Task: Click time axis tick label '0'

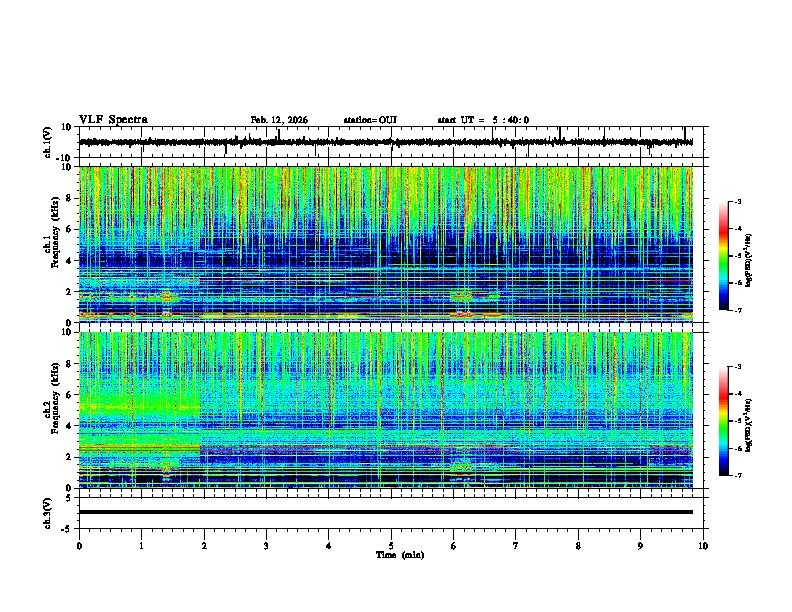Action: coord(79,546)
